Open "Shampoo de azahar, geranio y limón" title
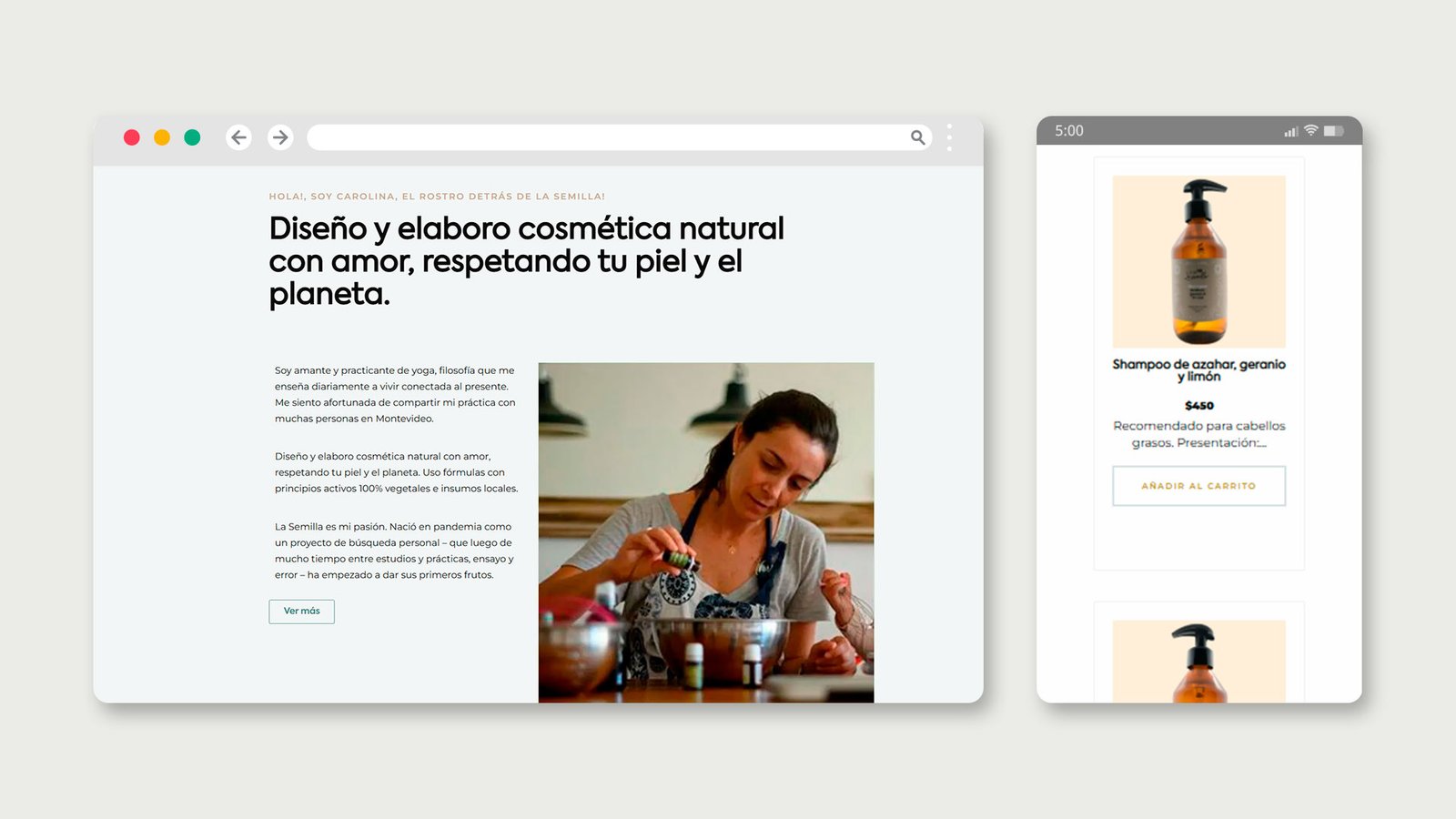This screenshot has width=1456, height=819. (x=1198, y=370)
